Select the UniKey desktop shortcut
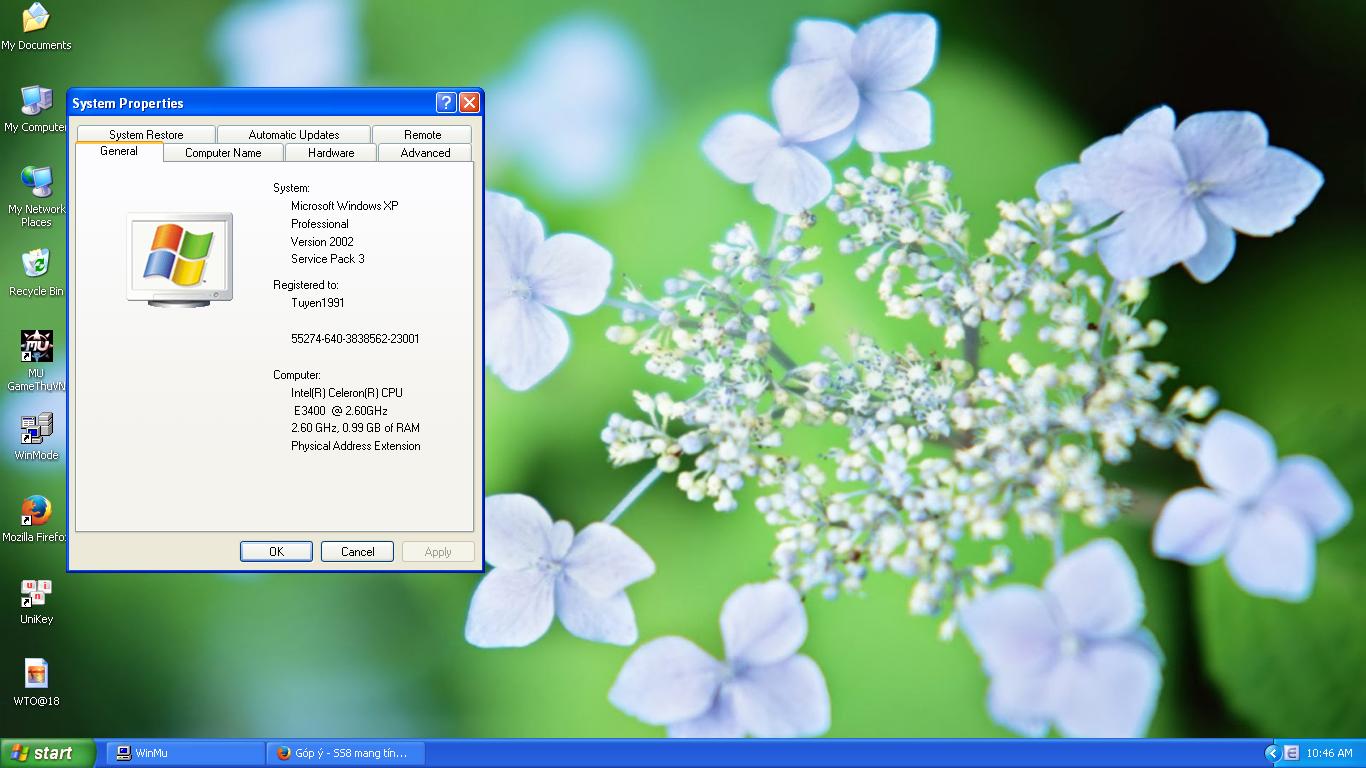The width and height of the screenshot is (1366, 768). coord(36,600)
